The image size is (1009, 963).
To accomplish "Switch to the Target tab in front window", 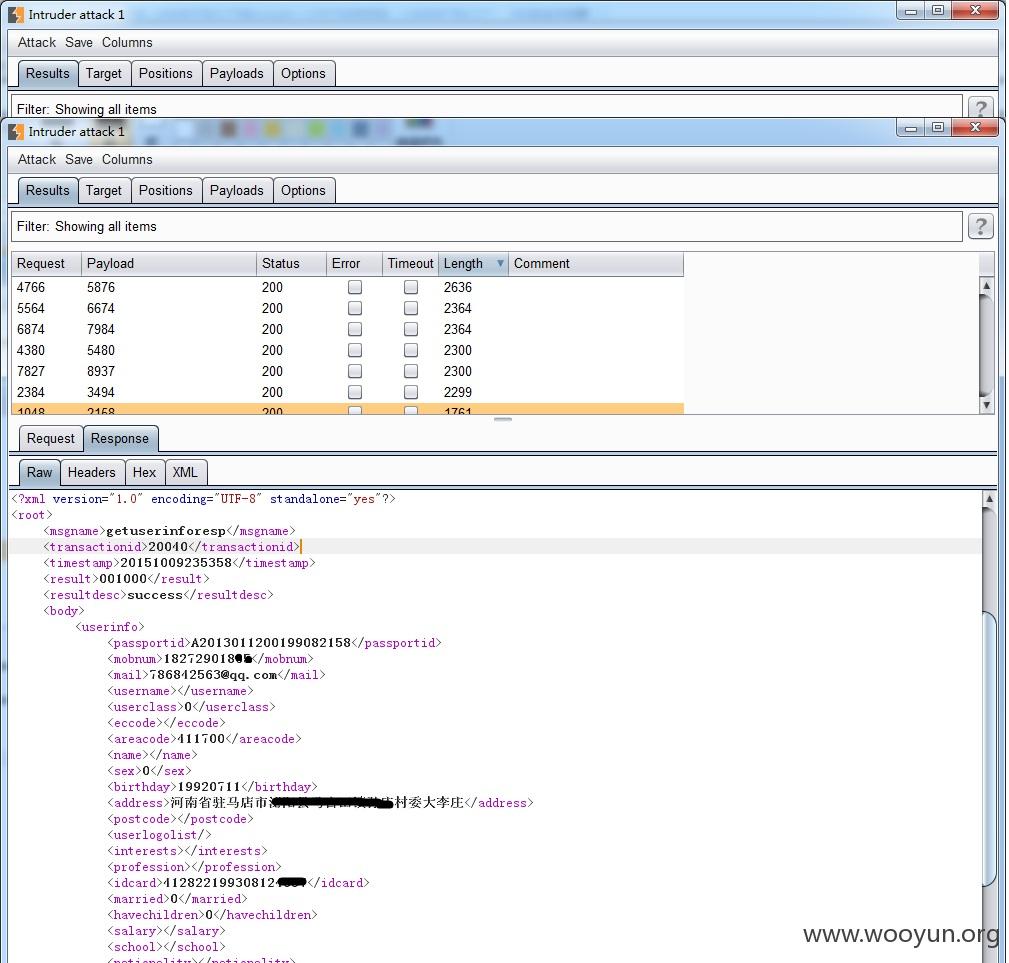I will click(104, 190).
